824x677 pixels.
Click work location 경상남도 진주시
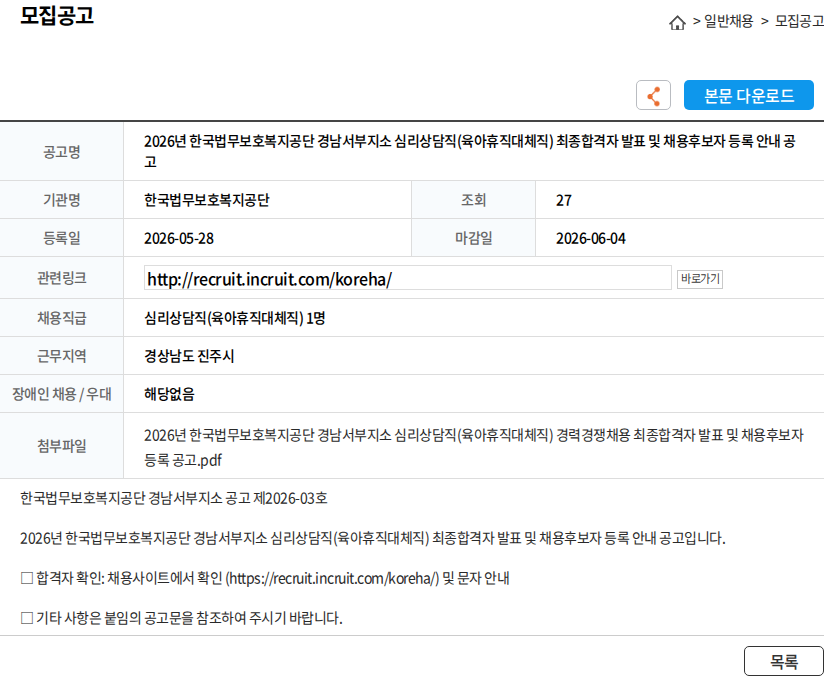(x=189, y=356)
